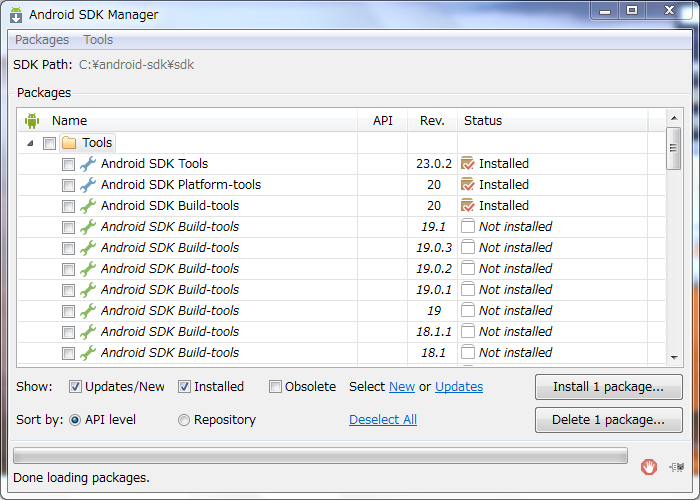Click the wrench icon for Build-tools rev 18.1
The width and height of the screenshot is (700, 500).
[x=88, y=353]
